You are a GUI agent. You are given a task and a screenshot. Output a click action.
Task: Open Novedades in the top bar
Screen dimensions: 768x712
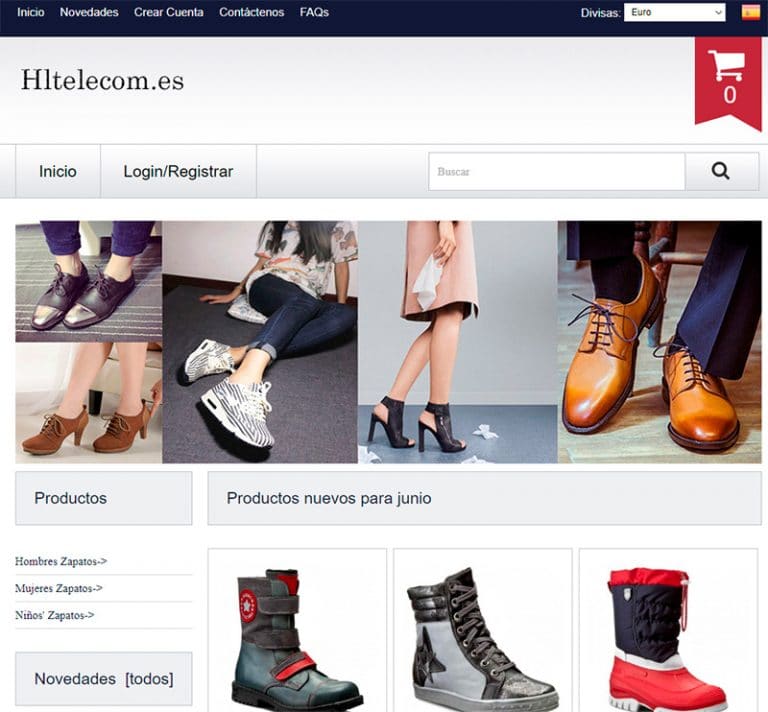pyautogui.click(x=89, y=12)
